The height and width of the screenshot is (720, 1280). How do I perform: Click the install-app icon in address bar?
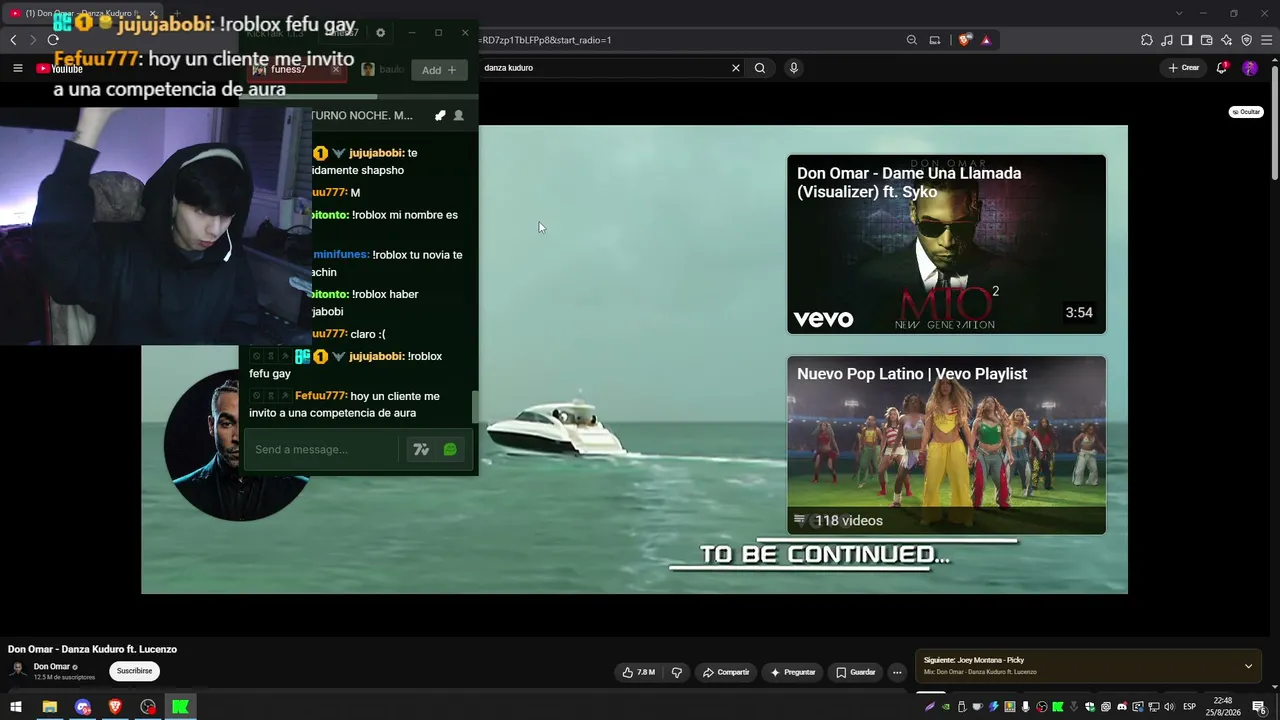935,40
